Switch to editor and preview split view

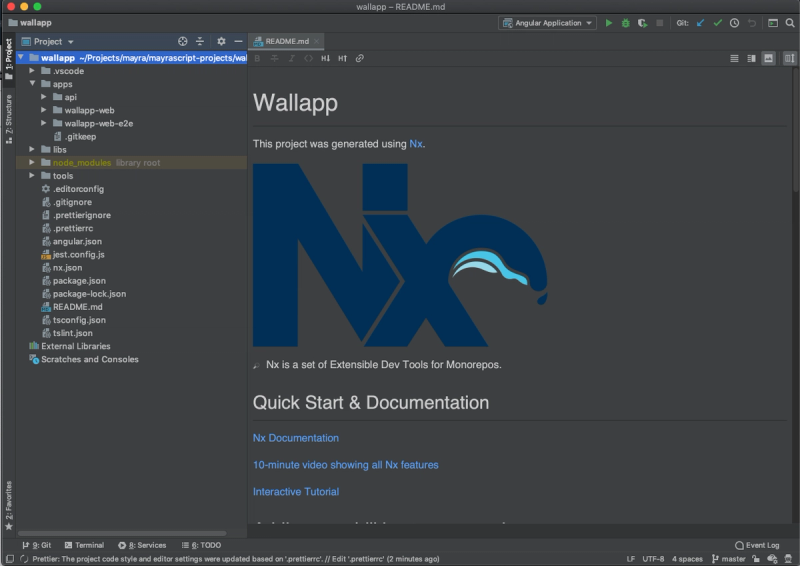click(x=752, y=59)
